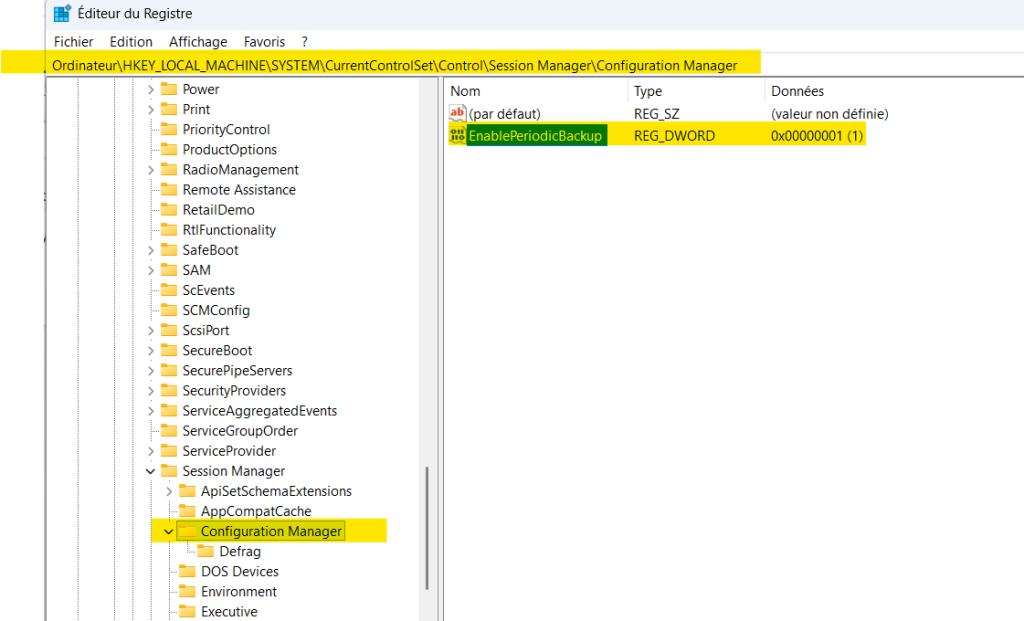Open the Fichier menu
Screen dimensions: 1024x621
pos(73,42)
